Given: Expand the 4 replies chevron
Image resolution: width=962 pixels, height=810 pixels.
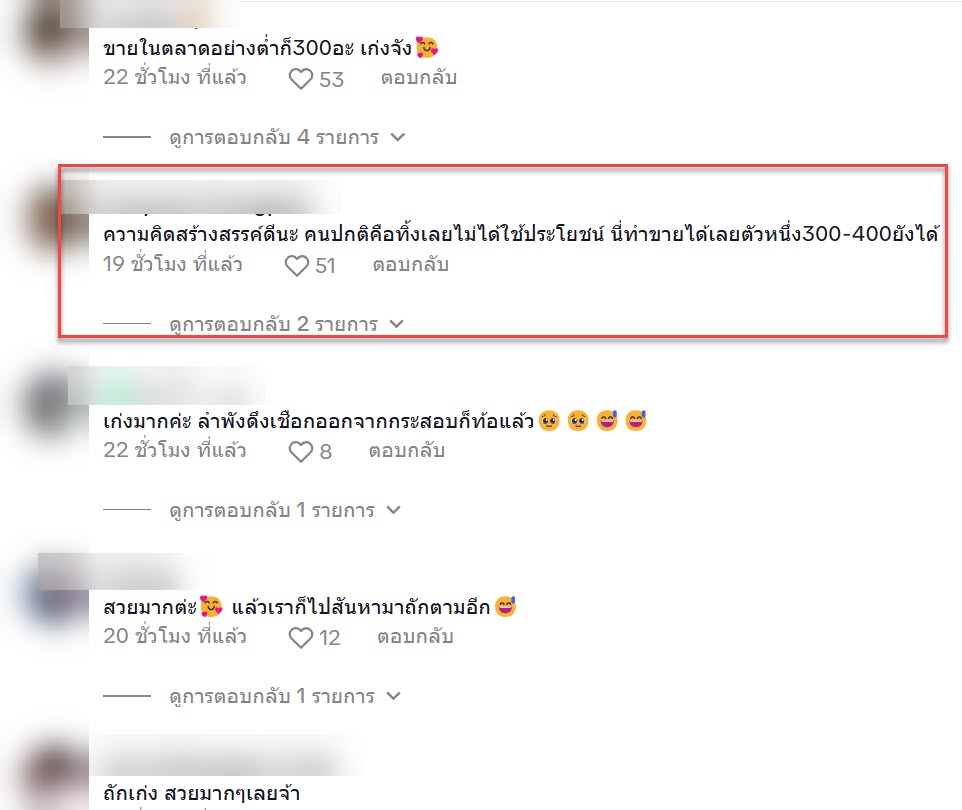Looking at the screenshot, I should [398, 137].
